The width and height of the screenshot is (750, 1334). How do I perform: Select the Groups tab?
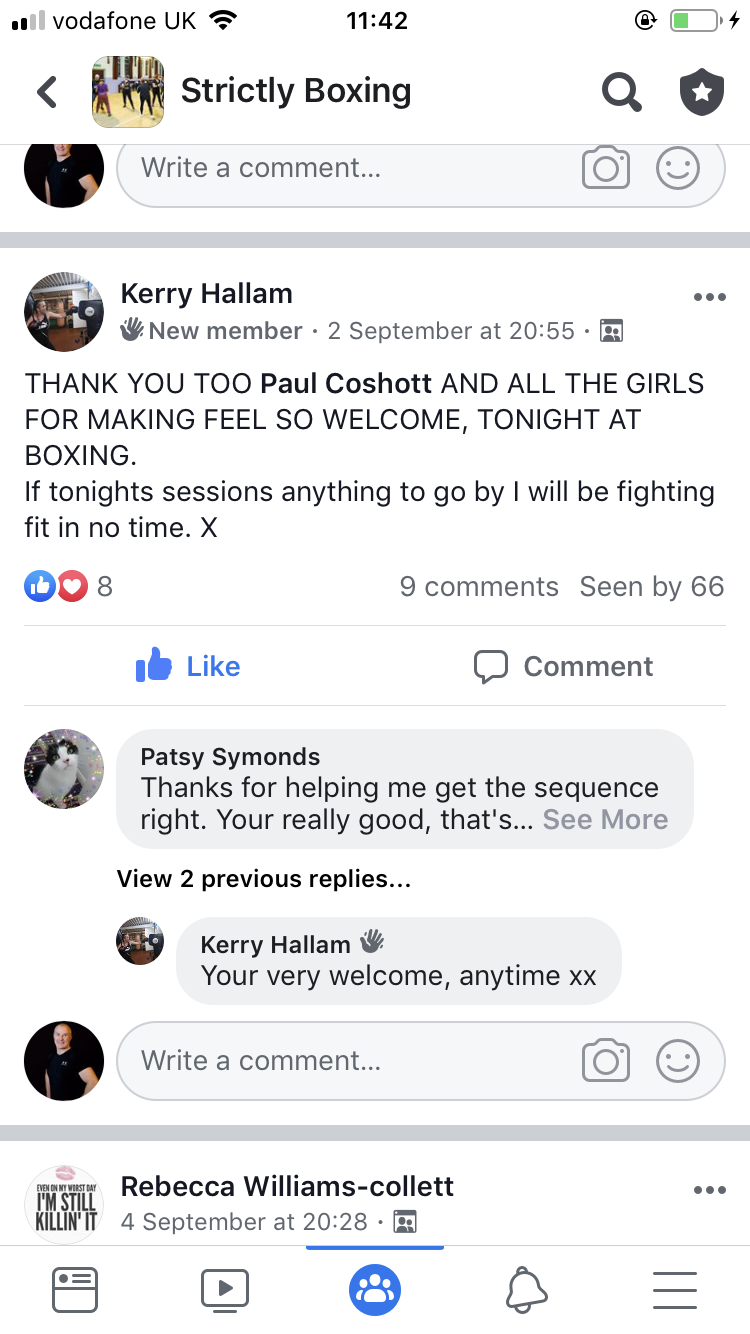pos(375,1289)
